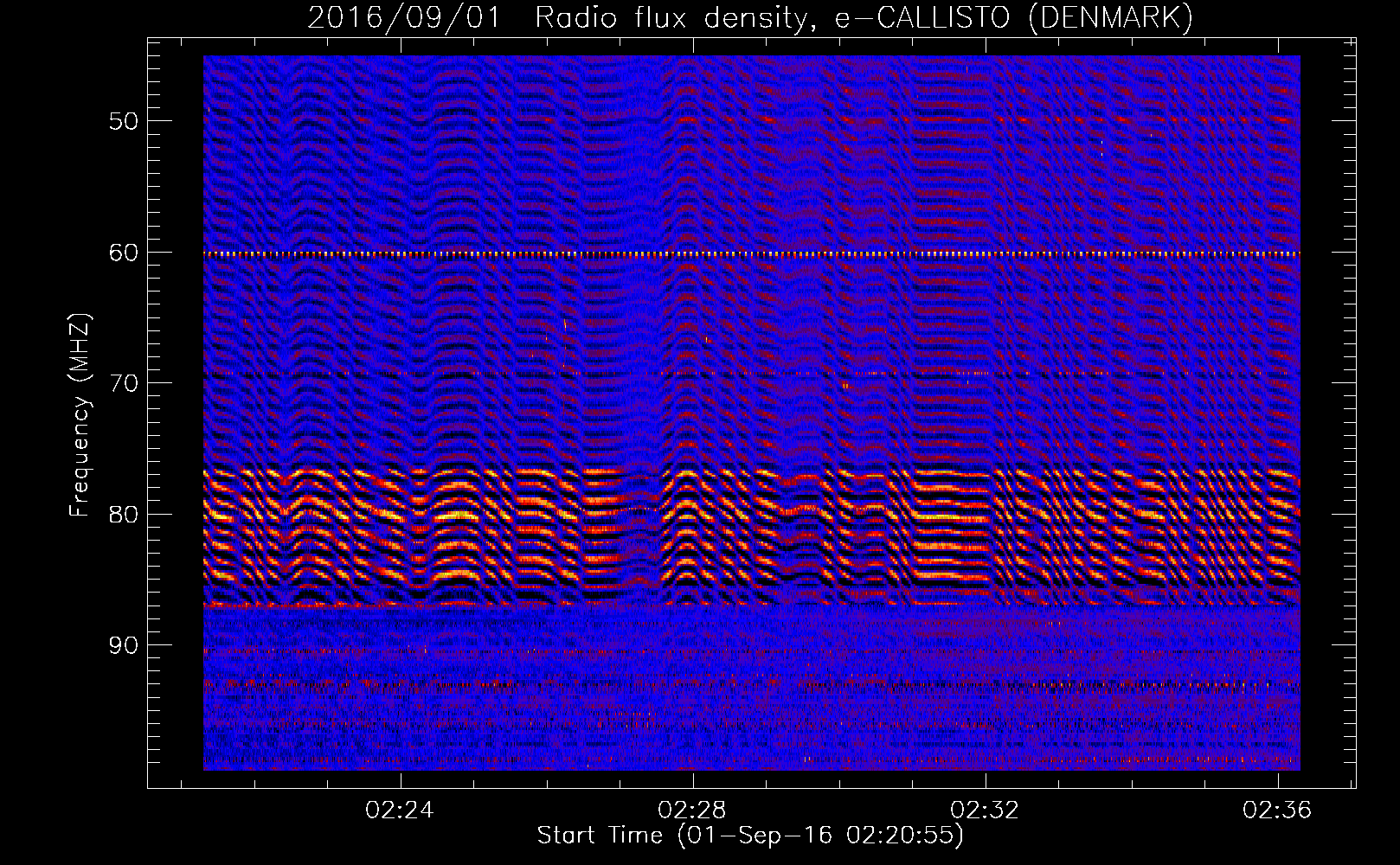Screen dimensions: 1400x865
Task: Click the time tick label "02:28"
Action: [x=692, y=811]
